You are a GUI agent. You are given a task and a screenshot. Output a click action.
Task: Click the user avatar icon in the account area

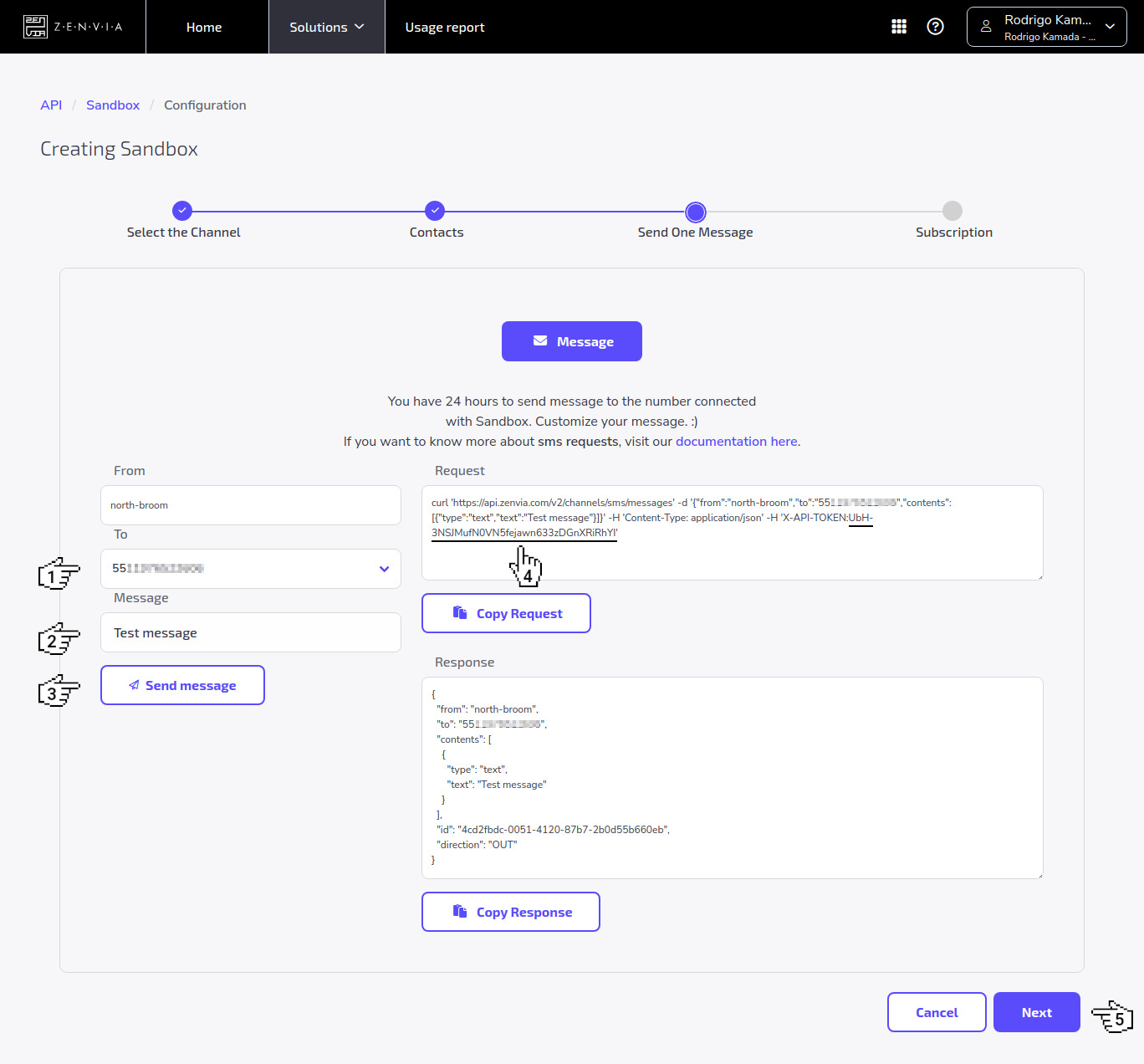987,26
